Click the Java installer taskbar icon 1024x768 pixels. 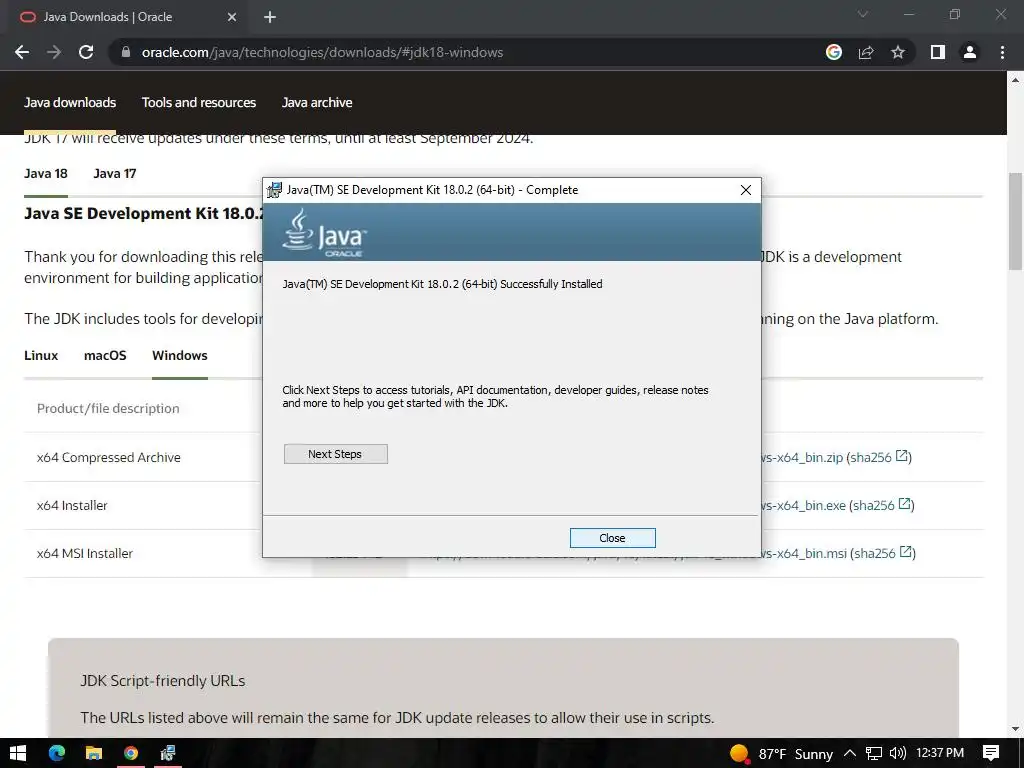pyautogui.click(x=168, y=753)
